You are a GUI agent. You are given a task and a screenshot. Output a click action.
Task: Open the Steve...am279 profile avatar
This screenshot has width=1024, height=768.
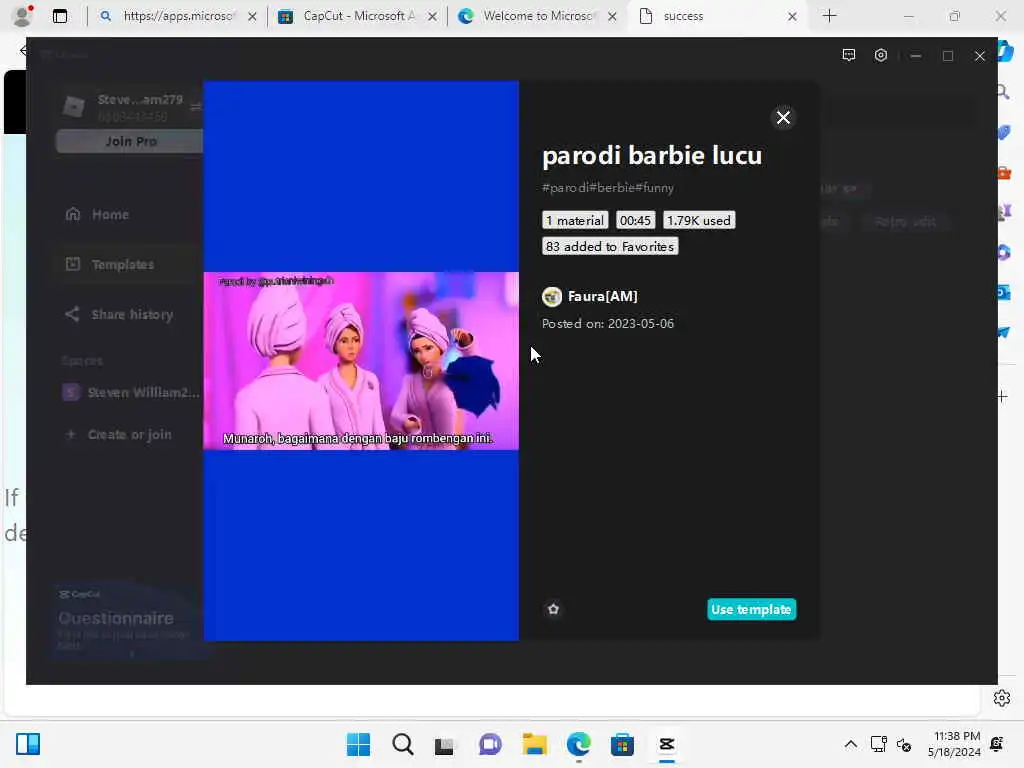(74, 106)
